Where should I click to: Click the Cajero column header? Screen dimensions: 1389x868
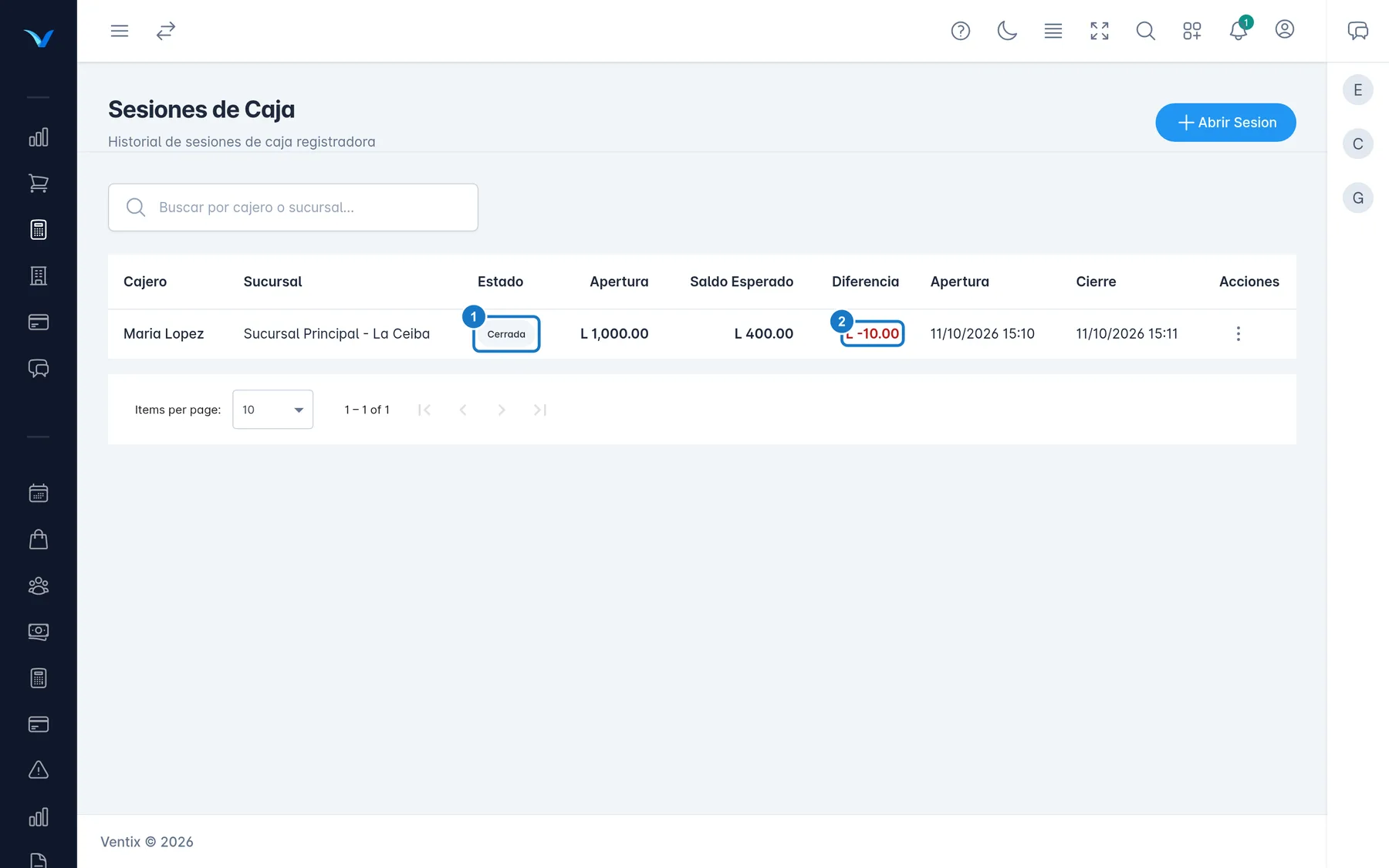pos(145,282)
